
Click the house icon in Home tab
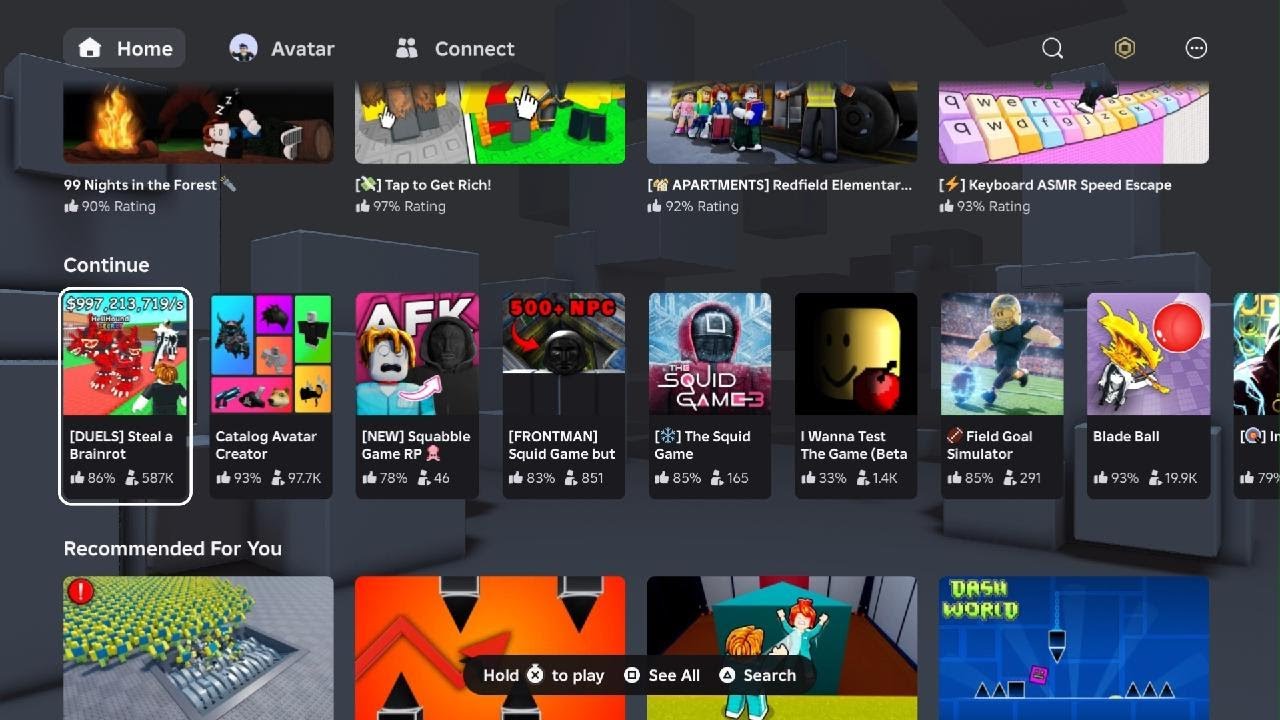[x=90, y=48]
